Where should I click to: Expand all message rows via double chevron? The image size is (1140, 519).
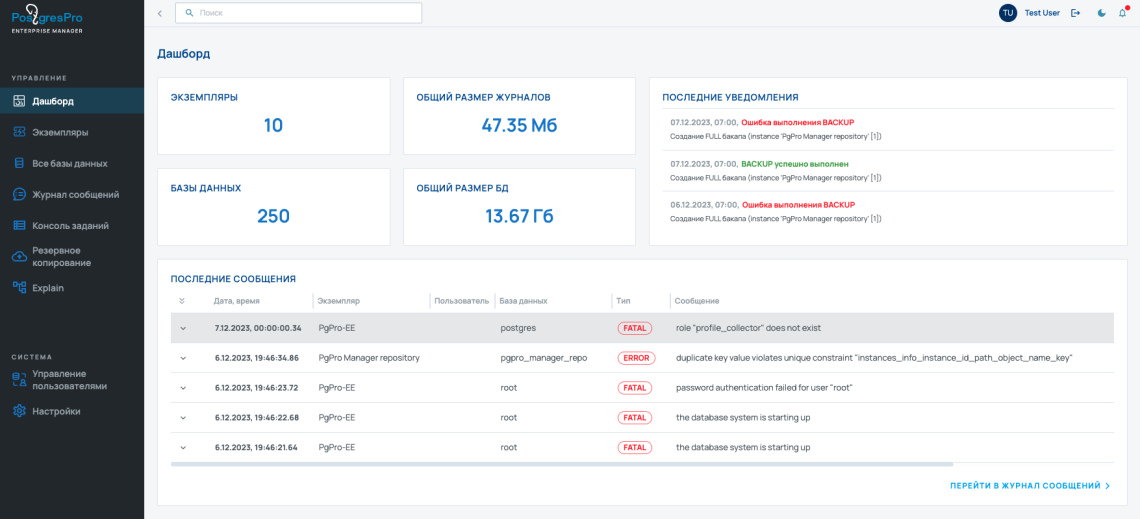pyautogui.click(x=182, y=300)
